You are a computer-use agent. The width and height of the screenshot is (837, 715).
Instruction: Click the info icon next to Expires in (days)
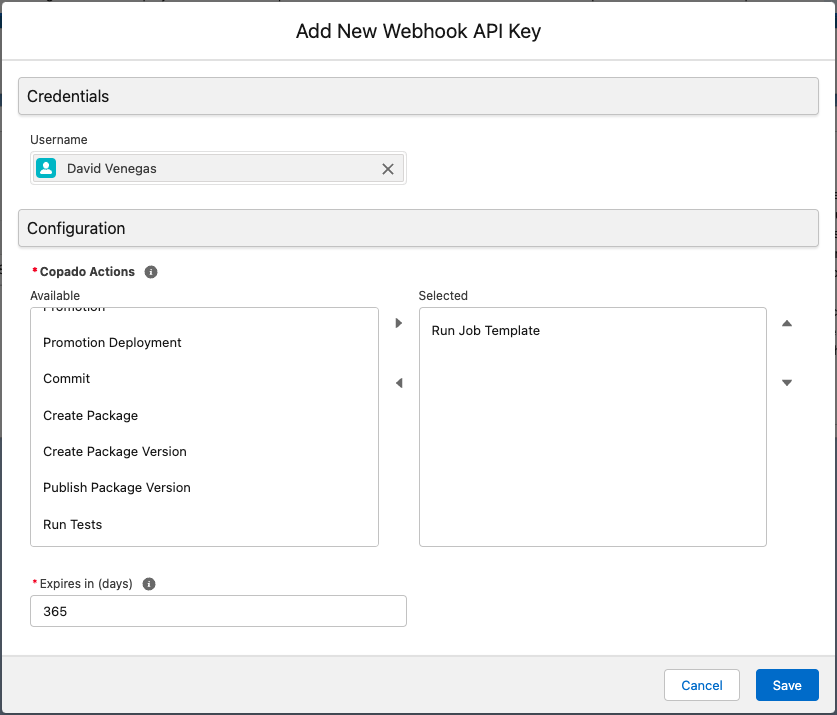tap(148, 583)
